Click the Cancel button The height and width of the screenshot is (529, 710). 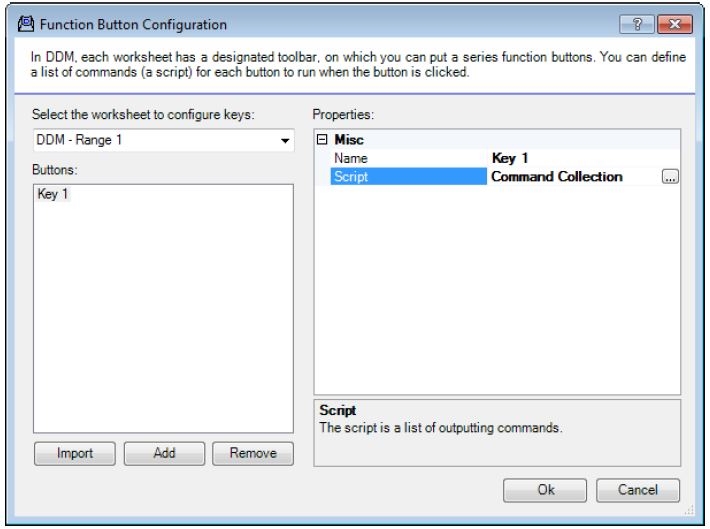[638, 490]
